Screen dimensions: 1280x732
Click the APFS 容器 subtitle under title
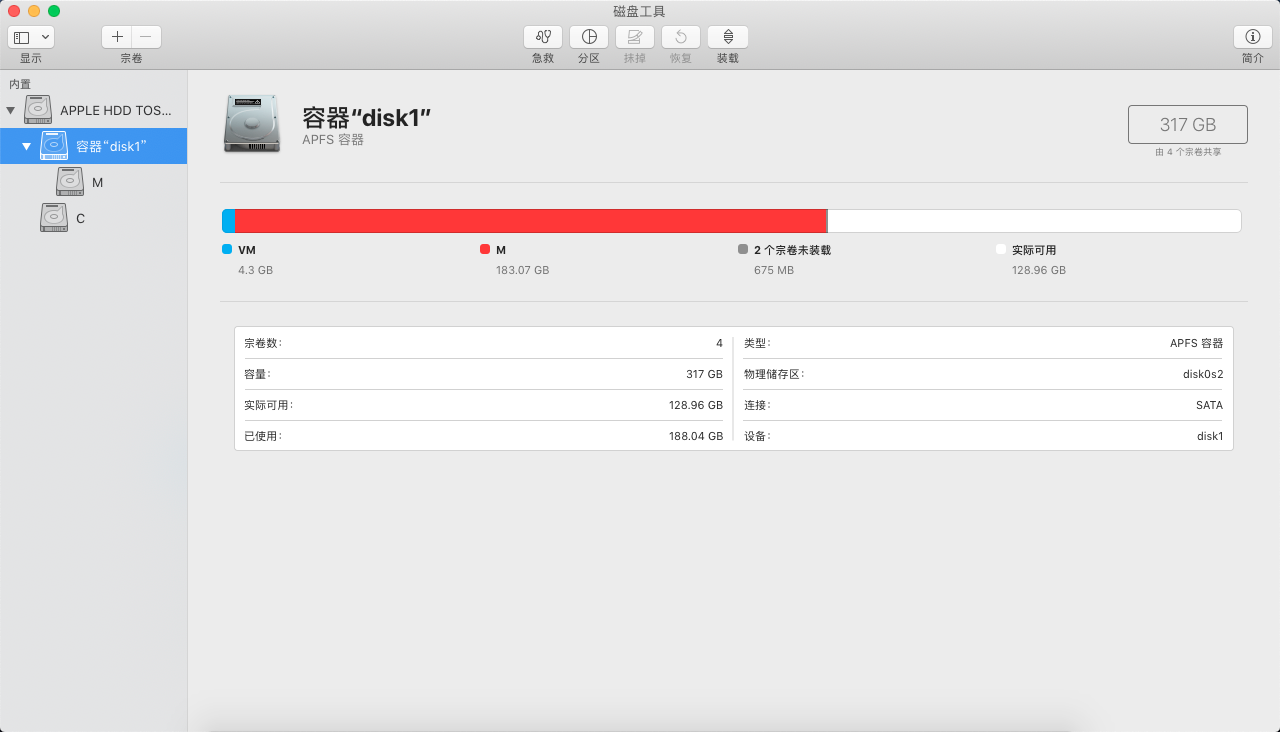point(333,140)
